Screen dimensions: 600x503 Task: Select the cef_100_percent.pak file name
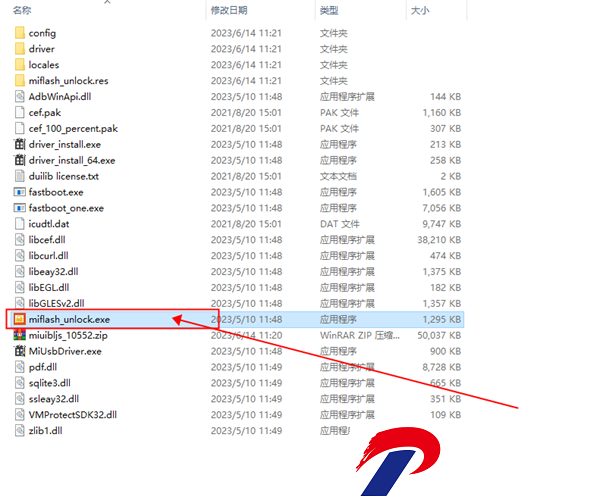(73, 129)
